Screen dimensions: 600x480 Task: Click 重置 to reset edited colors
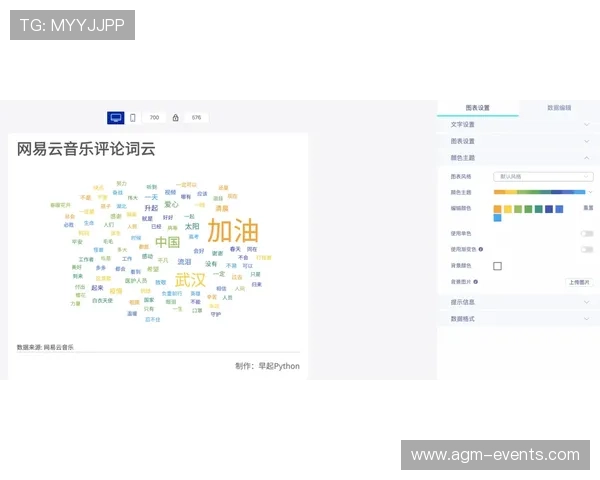[588, 208]
